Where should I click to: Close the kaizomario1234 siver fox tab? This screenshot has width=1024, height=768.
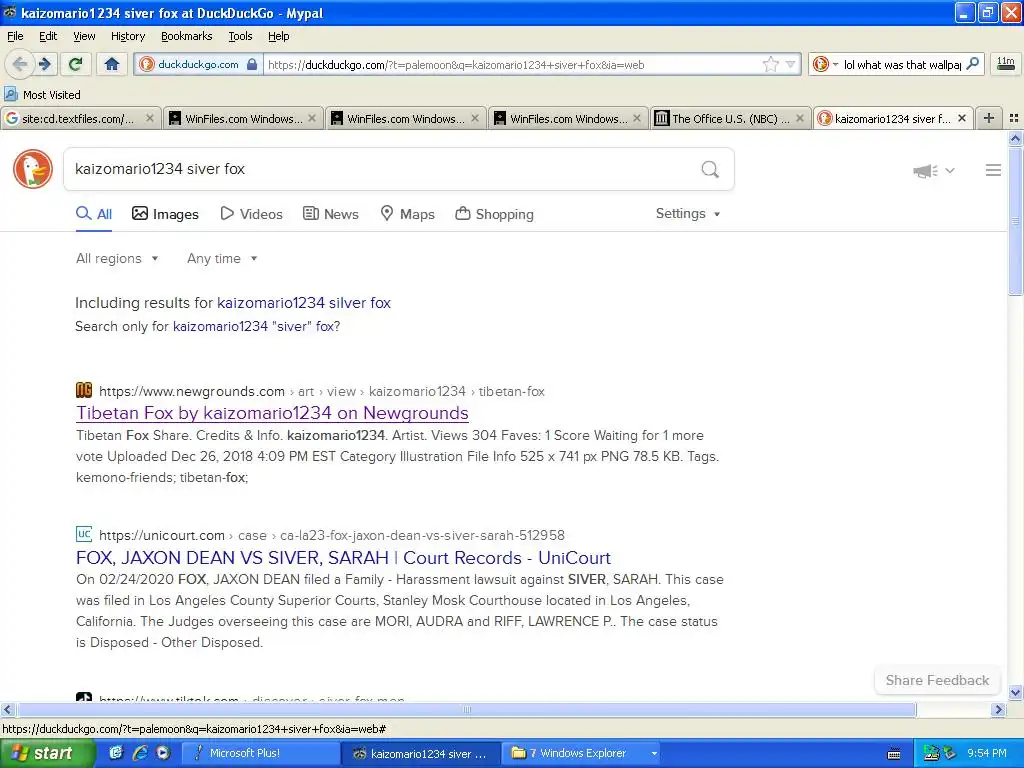pos(962,118)
